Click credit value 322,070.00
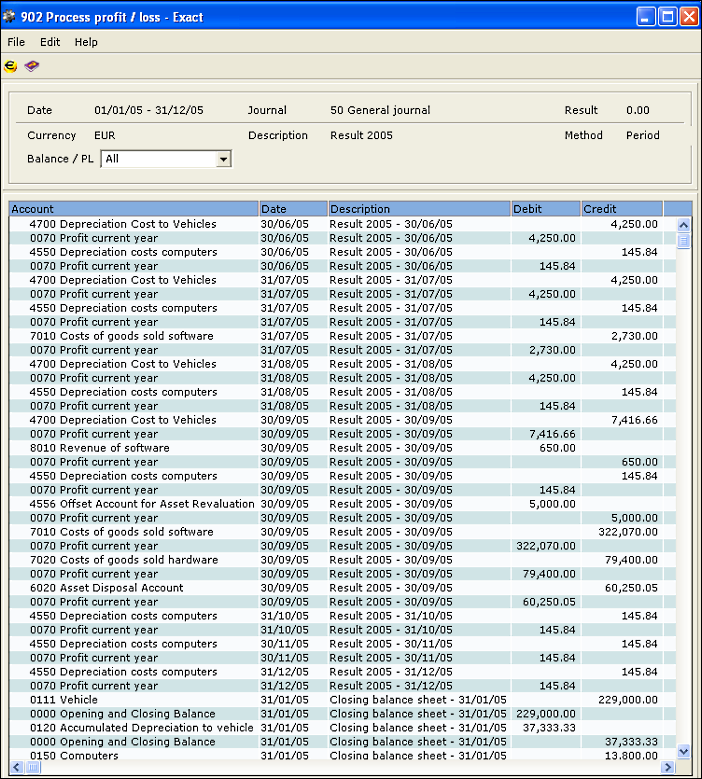 [x=628, y=532]
